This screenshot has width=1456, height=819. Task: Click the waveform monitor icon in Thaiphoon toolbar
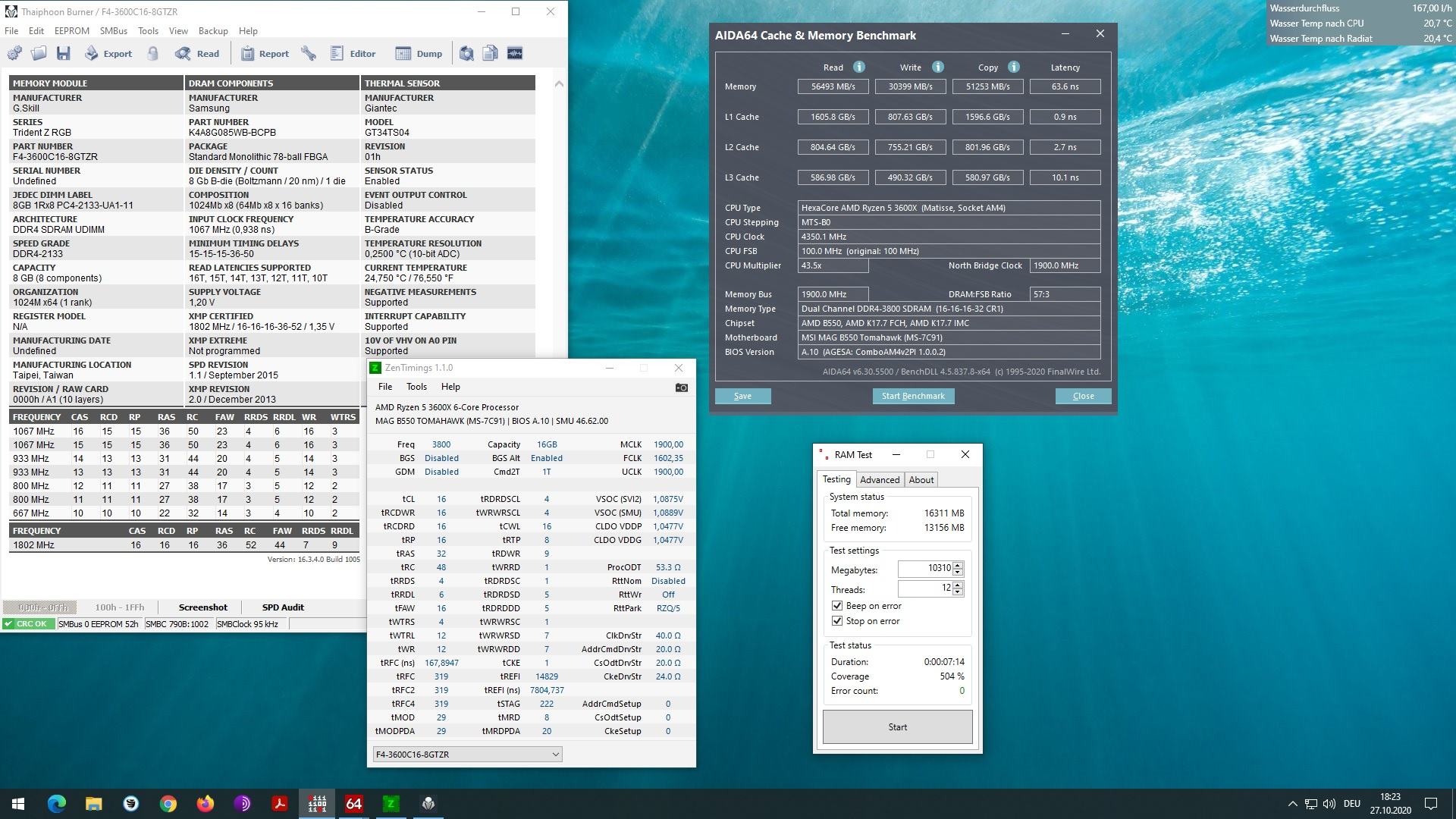515,54
